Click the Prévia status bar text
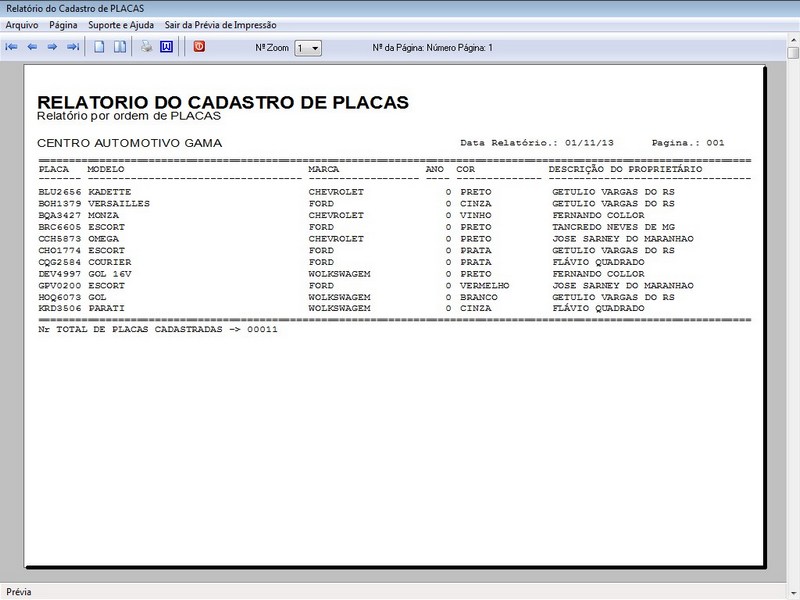 tap(19, 592)
